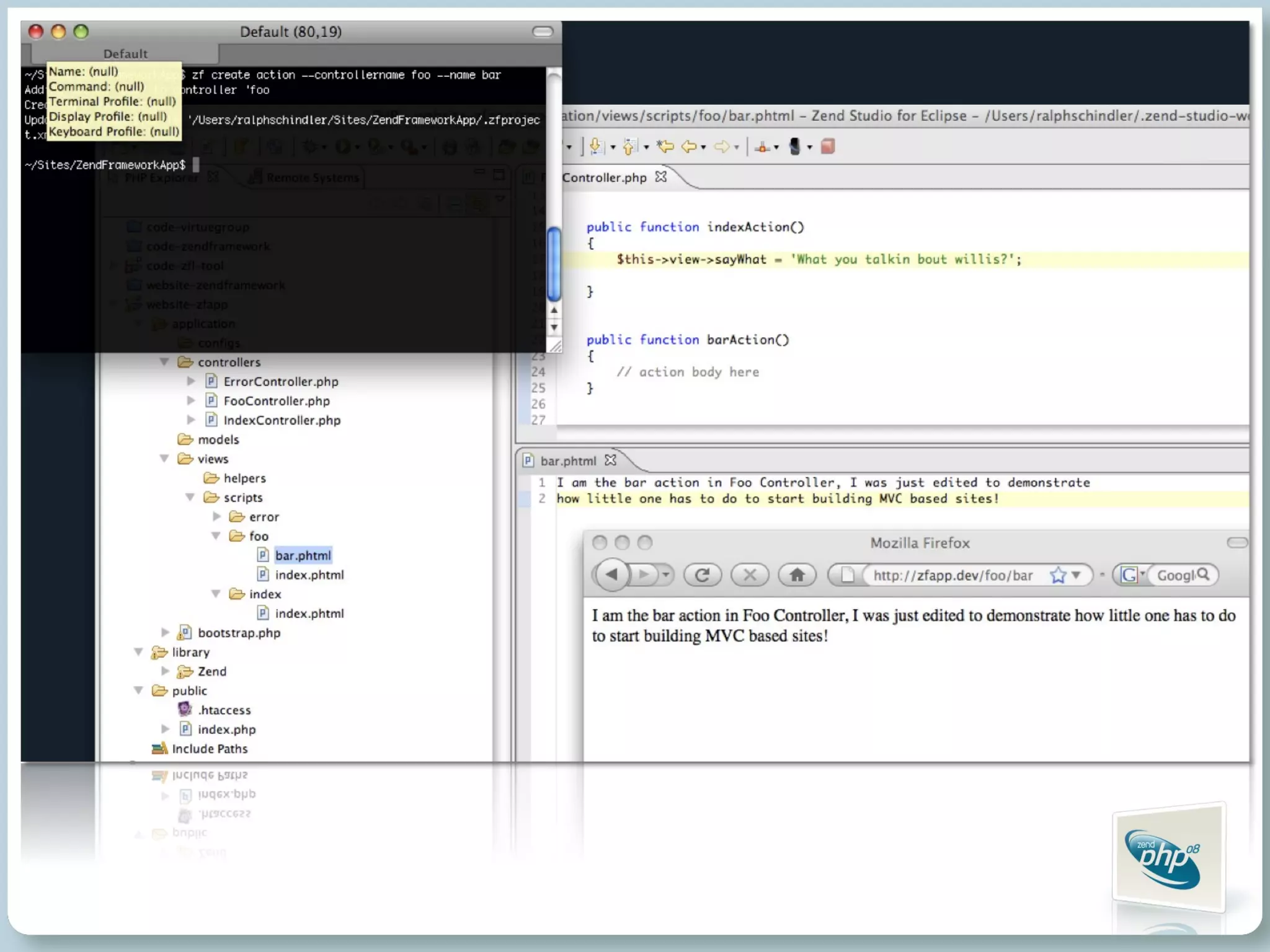Click the barAction function line in editor
Viewport: 1270px width, 952px height.
tap(688, 340)
